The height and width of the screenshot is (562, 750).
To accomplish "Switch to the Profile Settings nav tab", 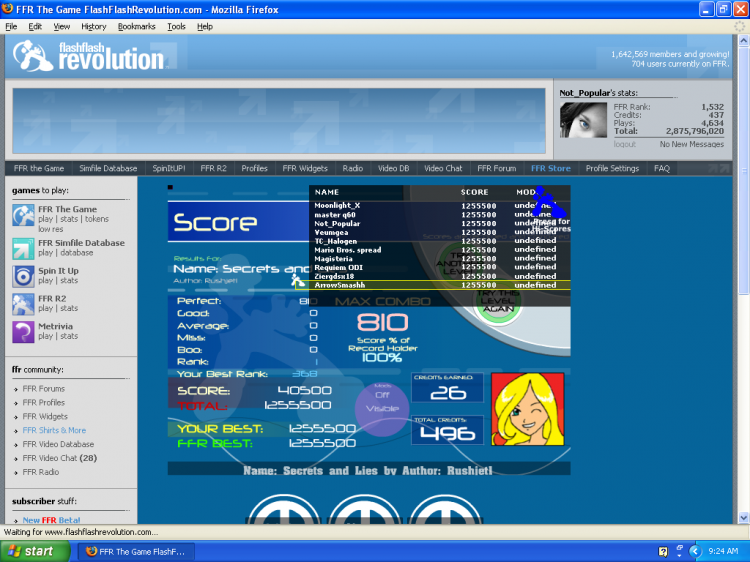I will click(612, 169).
